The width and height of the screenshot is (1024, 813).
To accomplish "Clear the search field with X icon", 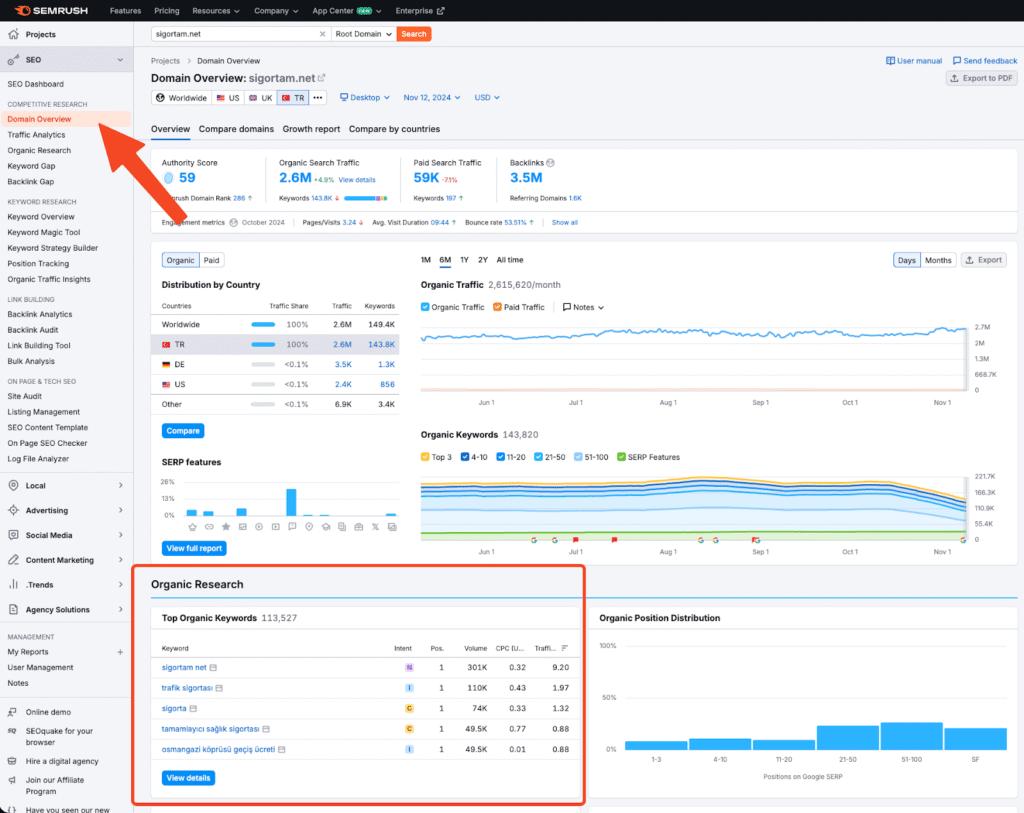I will 322,34.
